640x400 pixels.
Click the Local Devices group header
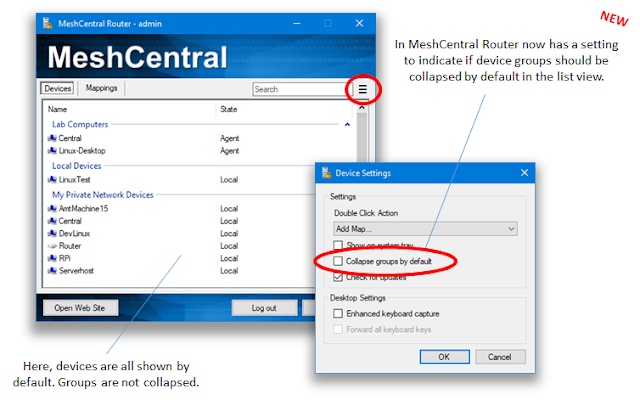76,166
